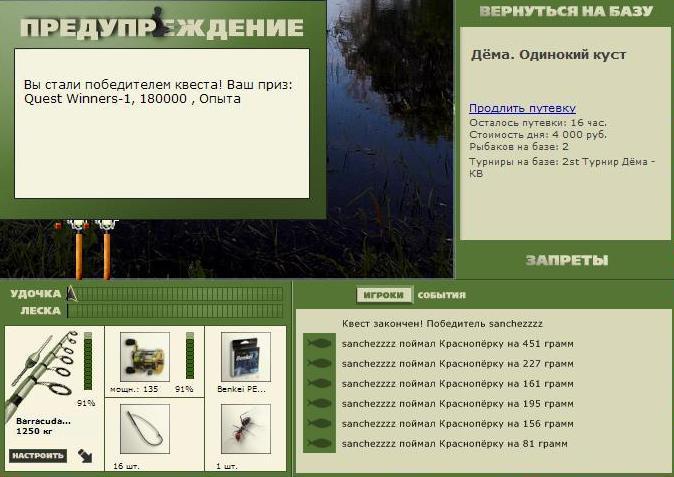This screenshot has width=674, height=477.
Task: Click the '1 шт.' bait count
Action: click(227, 466)
